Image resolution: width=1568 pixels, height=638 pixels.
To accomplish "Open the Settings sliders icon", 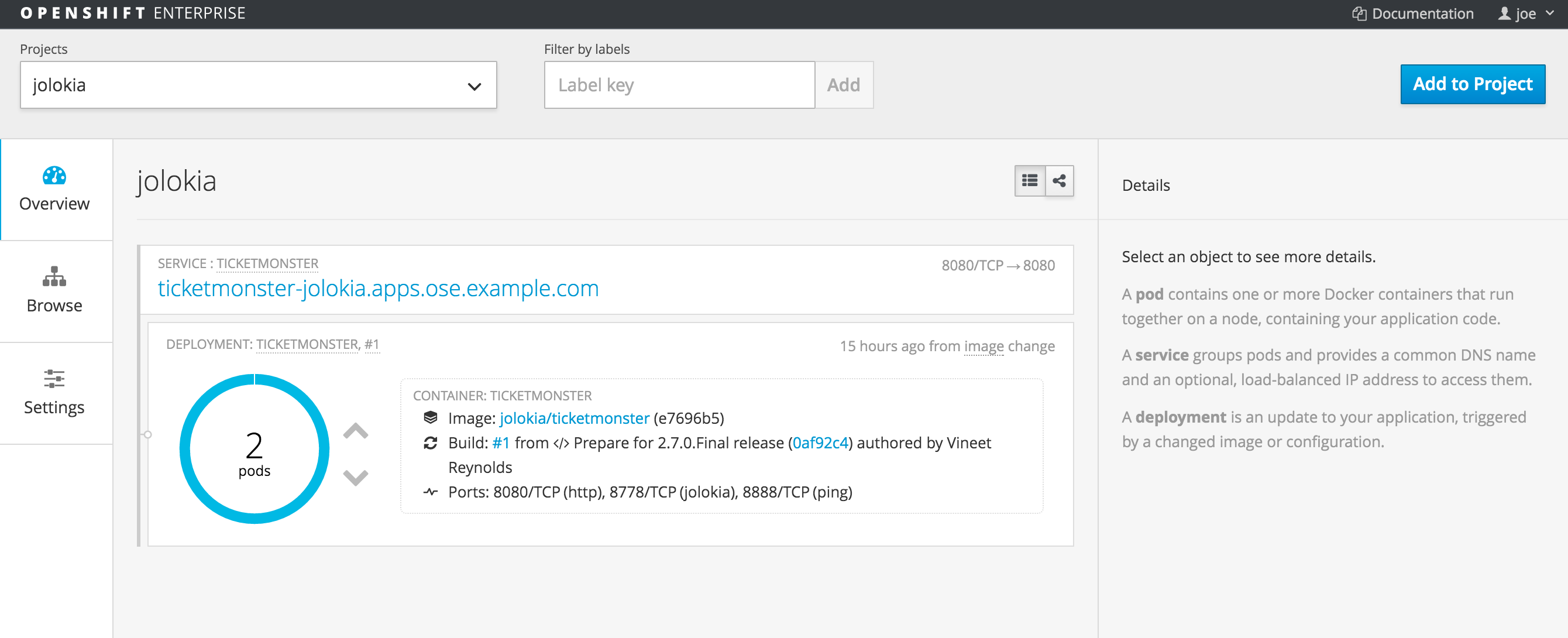I will pyautogui.click(x=54, y=379).
